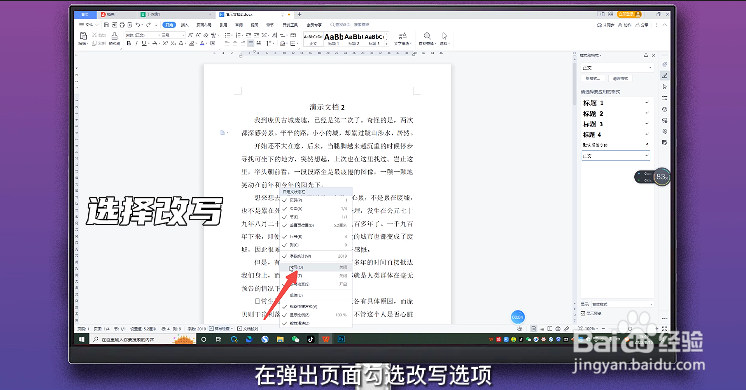Click the word count 2019 in status bar
This screenshot has width=746, height=390.
196,329
